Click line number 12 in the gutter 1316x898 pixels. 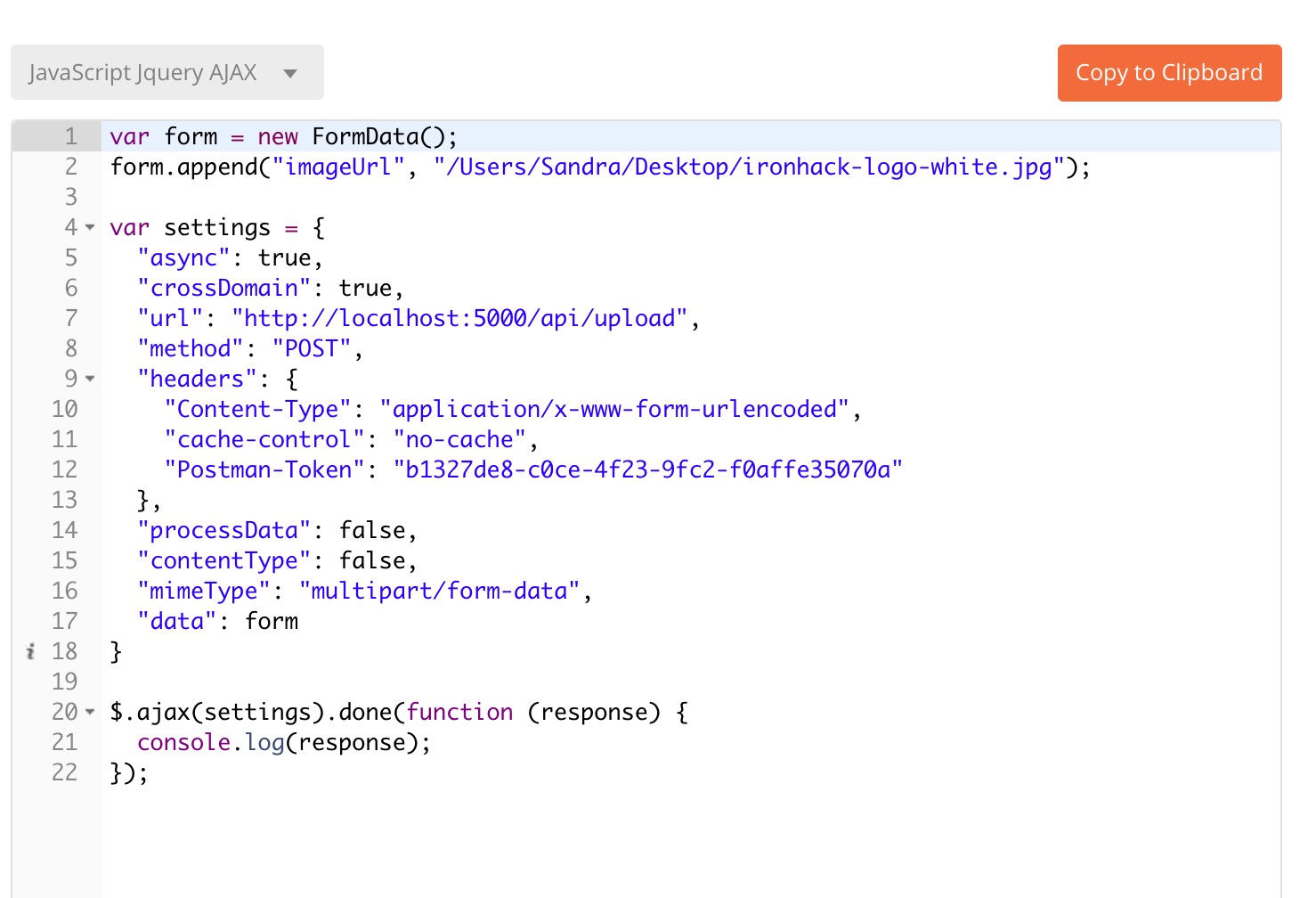pos(65,470)
